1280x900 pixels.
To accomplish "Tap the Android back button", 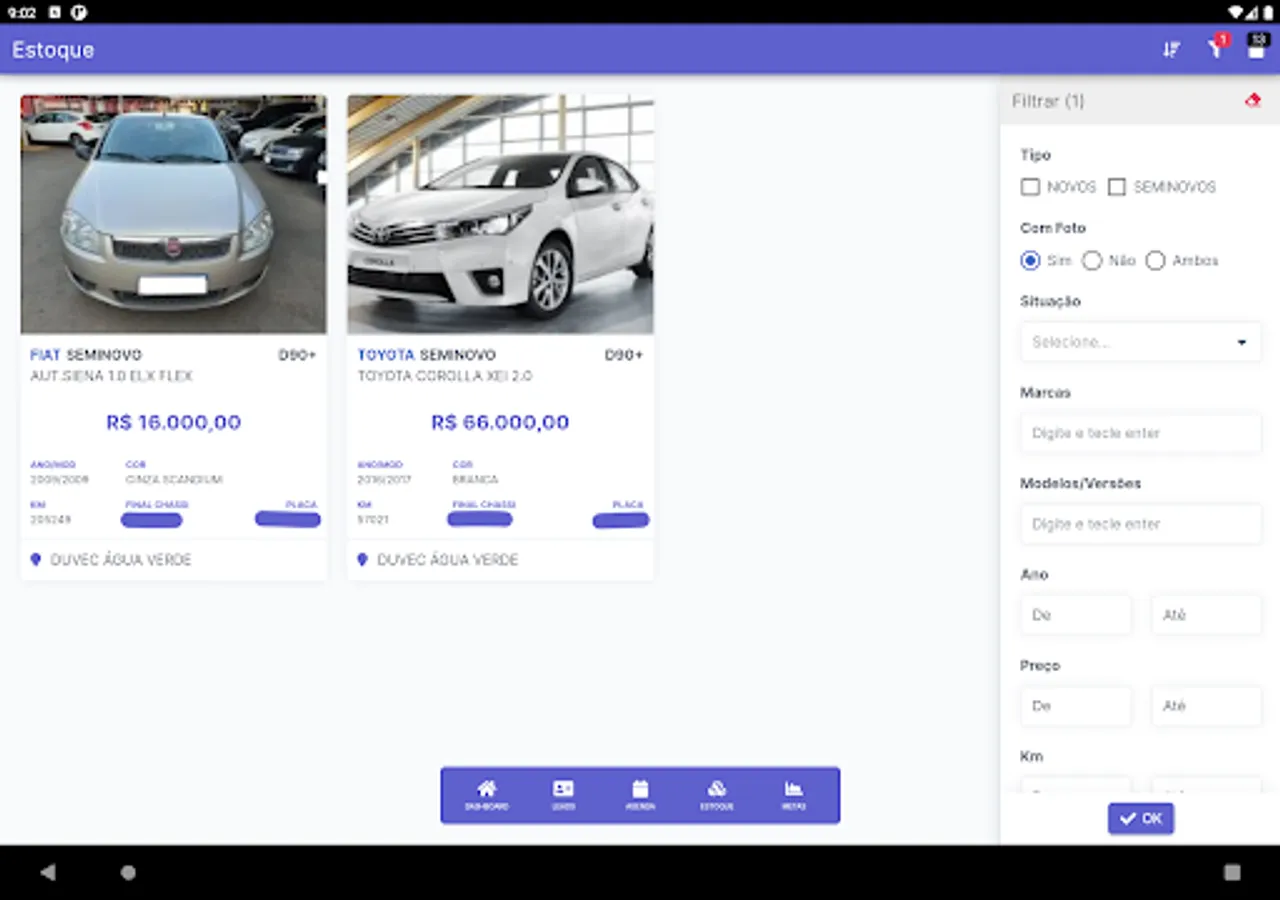I will [x=47, y=872].
